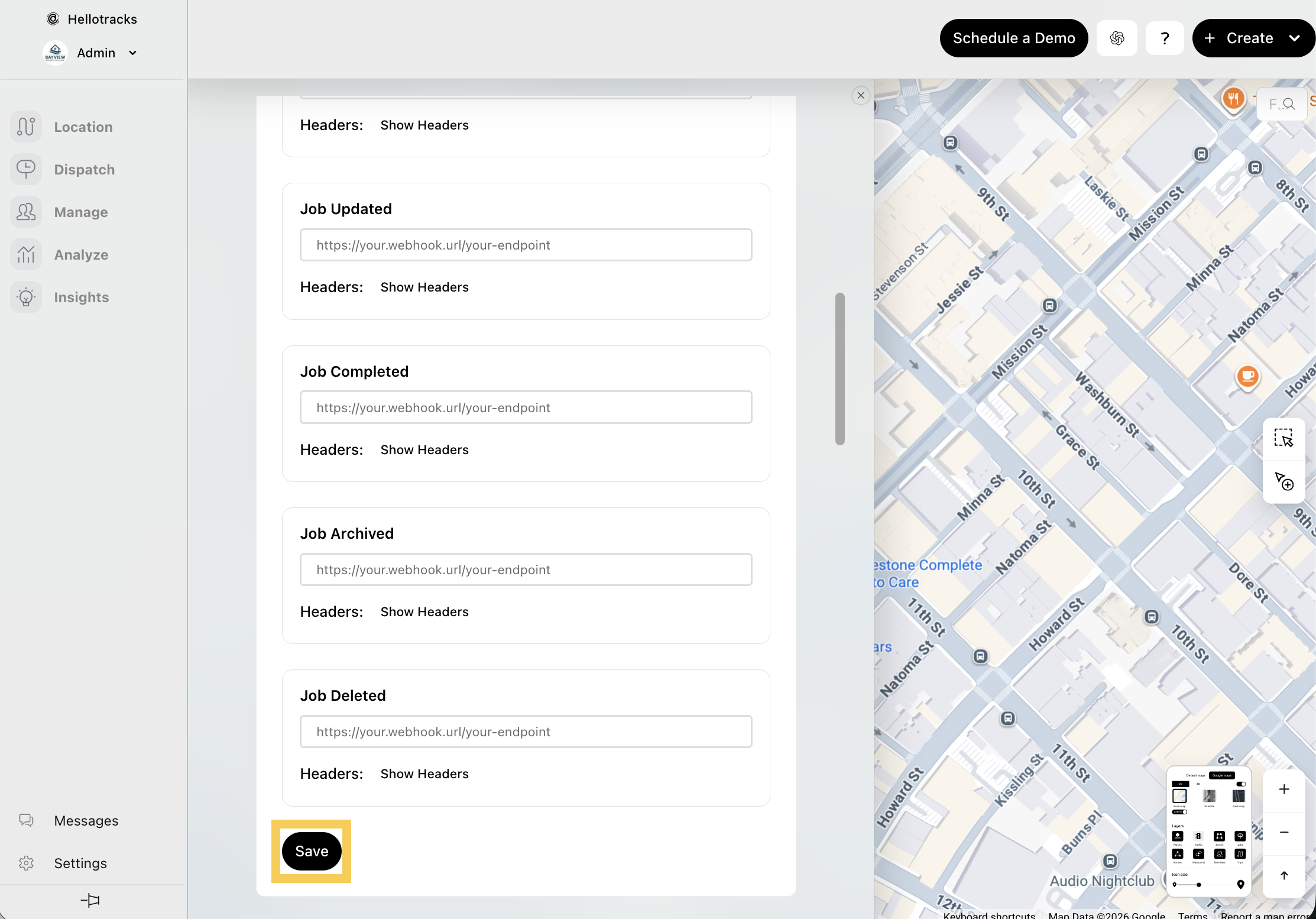
Task: Click Schedule a Demo button
Action: click(x=1013, y=38)
